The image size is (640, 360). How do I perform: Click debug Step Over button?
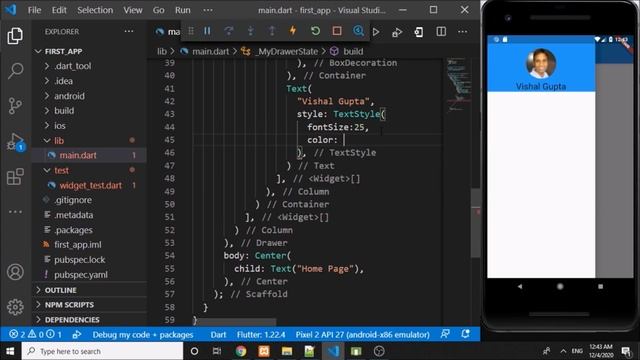coord(229,31)
